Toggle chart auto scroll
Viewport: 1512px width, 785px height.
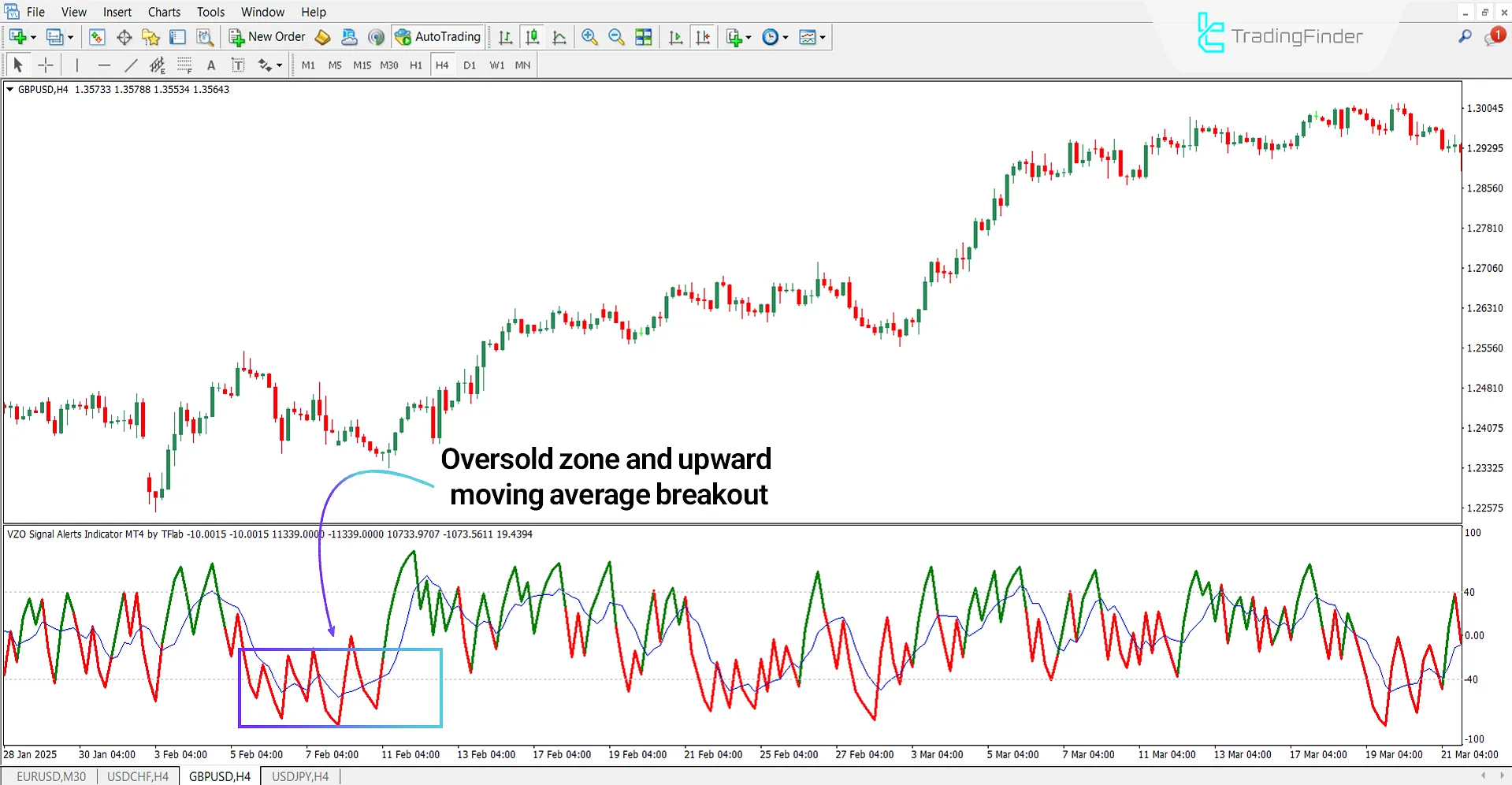674,36
